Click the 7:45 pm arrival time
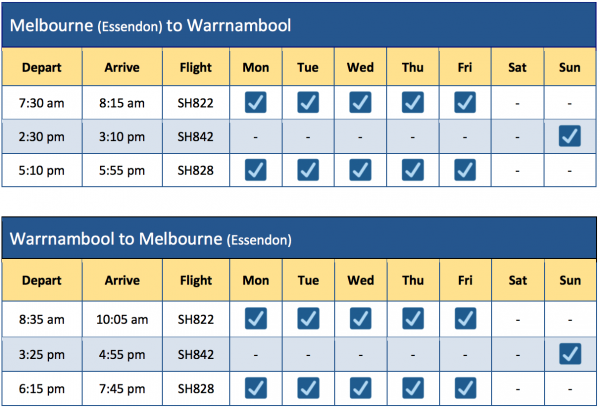 click(x=121, y=386)
